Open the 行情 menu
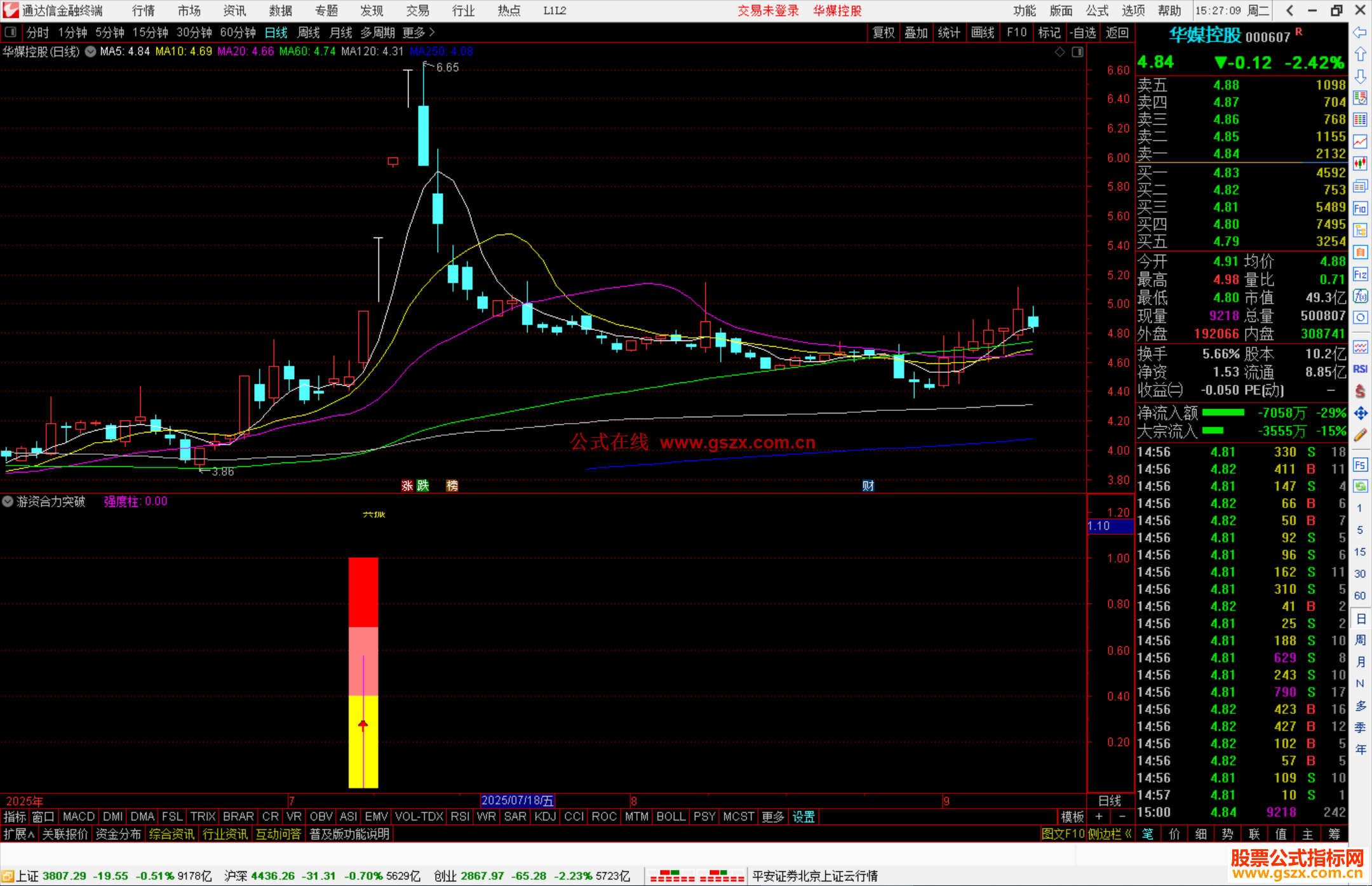 pos(144,11)
